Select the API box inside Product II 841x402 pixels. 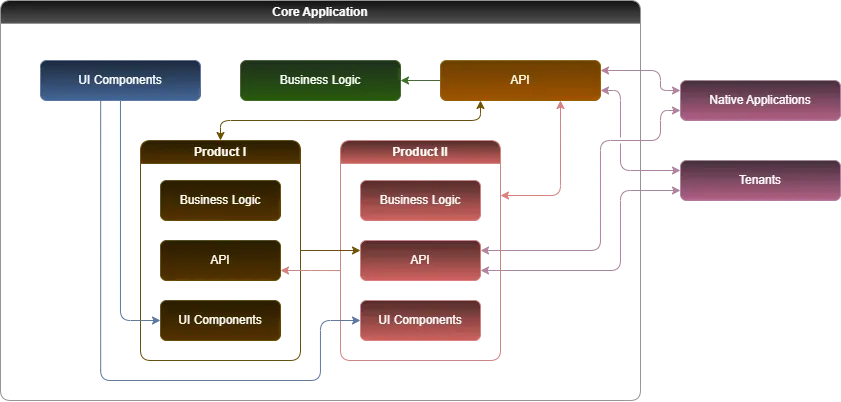click(420, 260)
